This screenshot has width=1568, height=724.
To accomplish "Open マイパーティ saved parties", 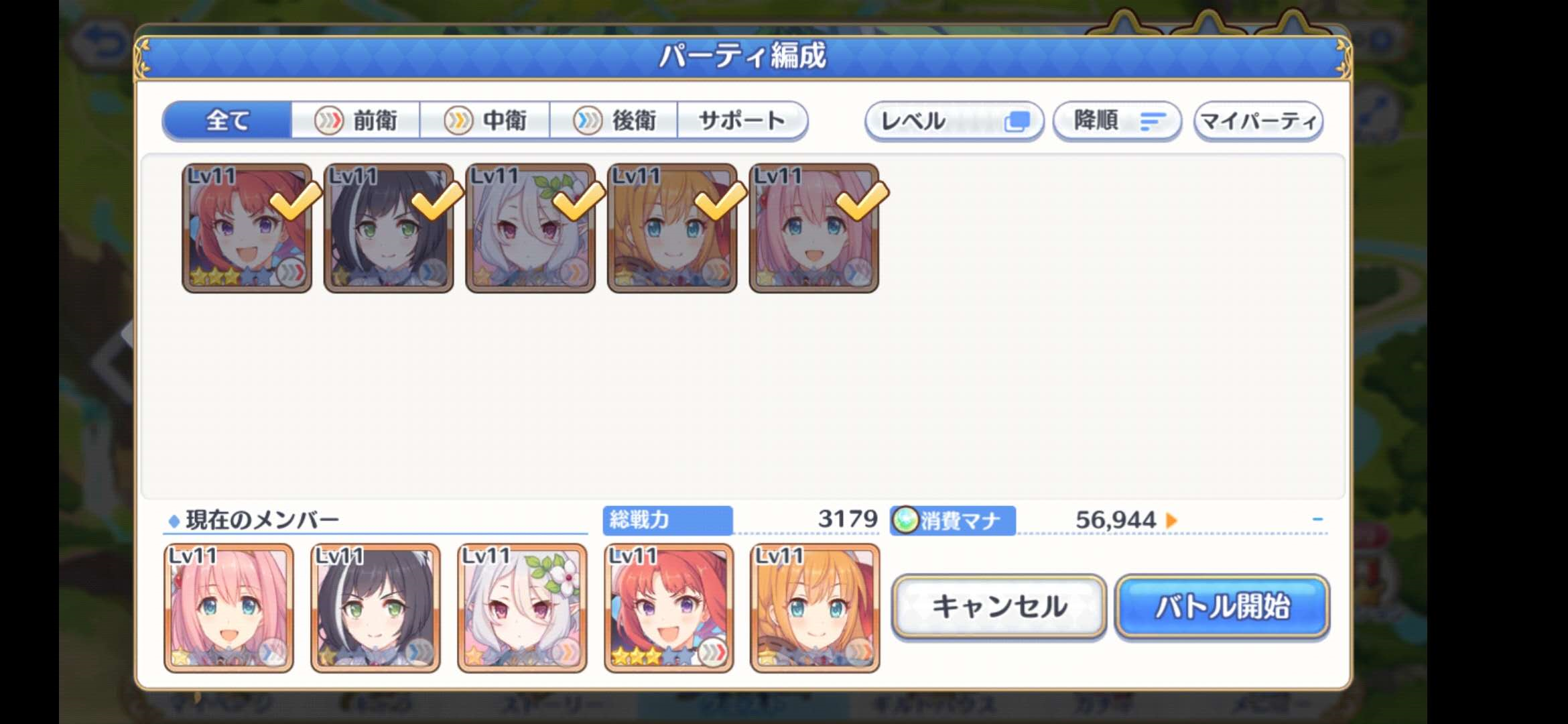I will (x=1258, y=121).
